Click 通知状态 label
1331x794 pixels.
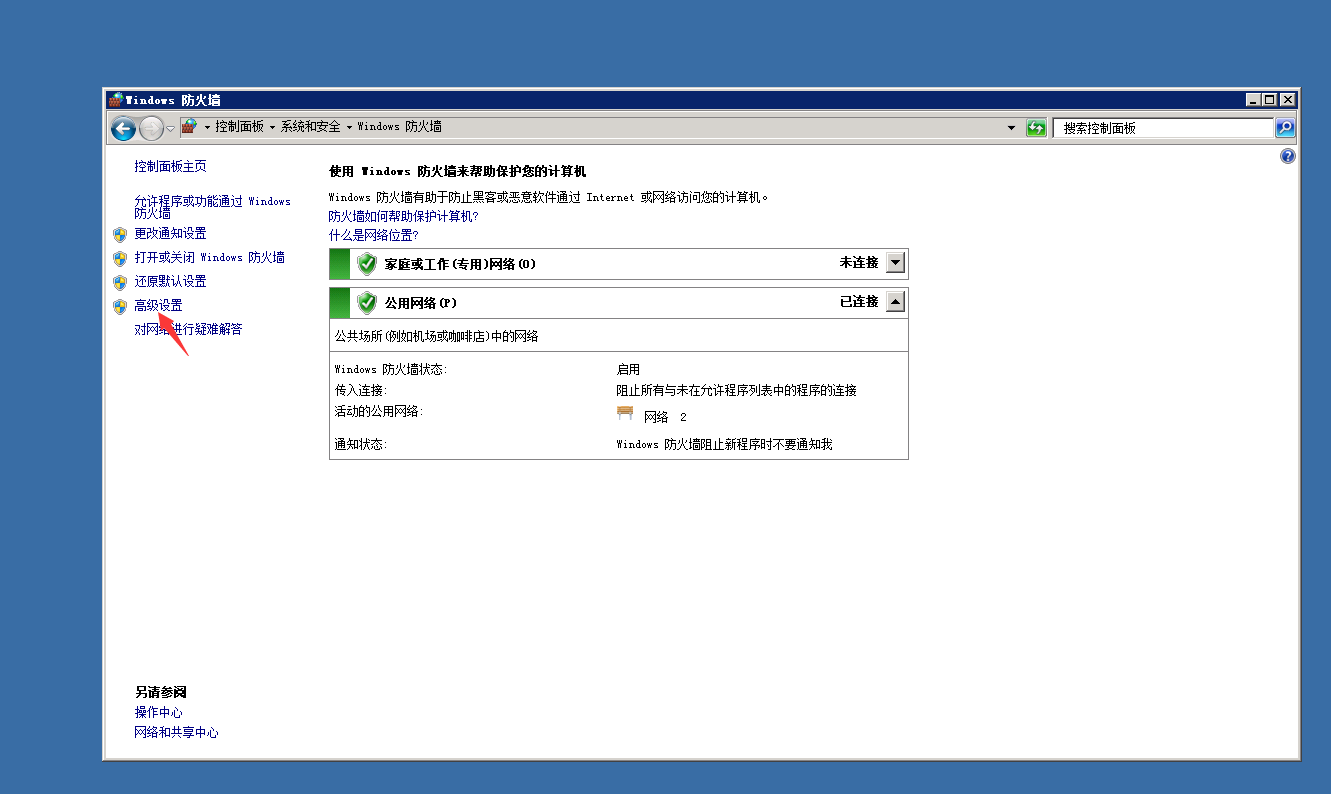click(x=361, y=444)
